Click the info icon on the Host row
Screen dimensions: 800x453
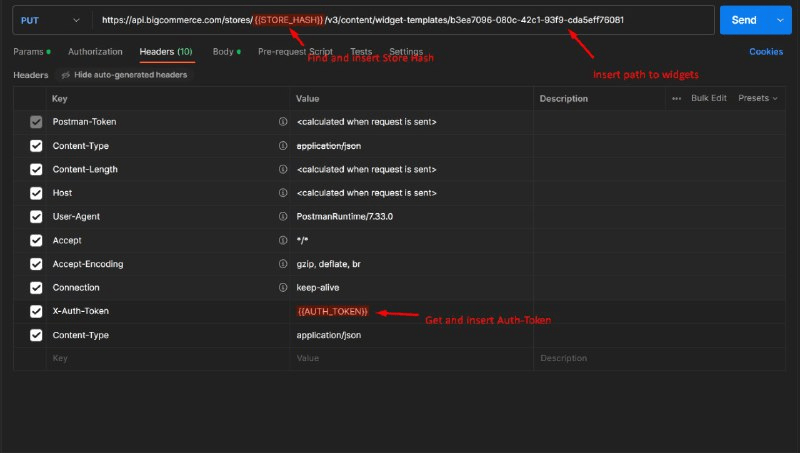(x=283, y=193)
